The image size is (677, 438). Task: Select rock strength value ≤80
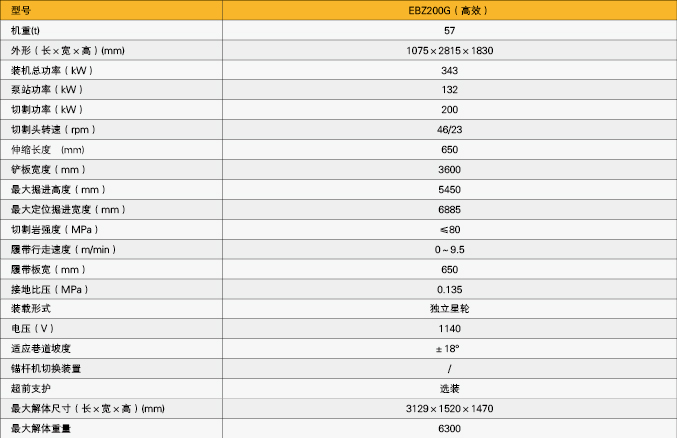[449, 230]
